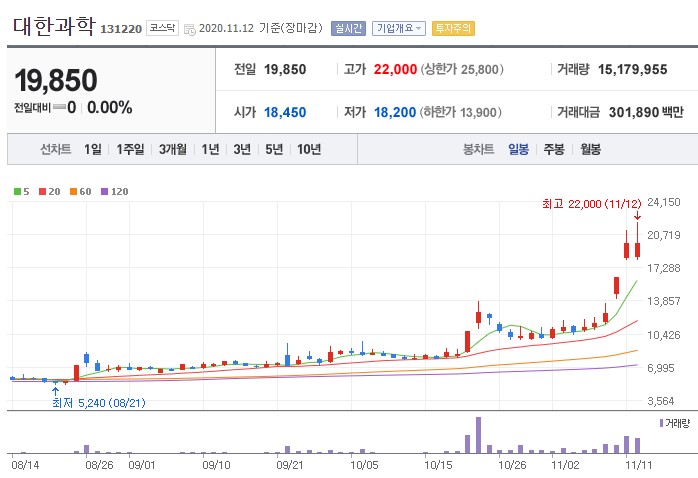Click the 10/05 date axis label

[364, 465]
